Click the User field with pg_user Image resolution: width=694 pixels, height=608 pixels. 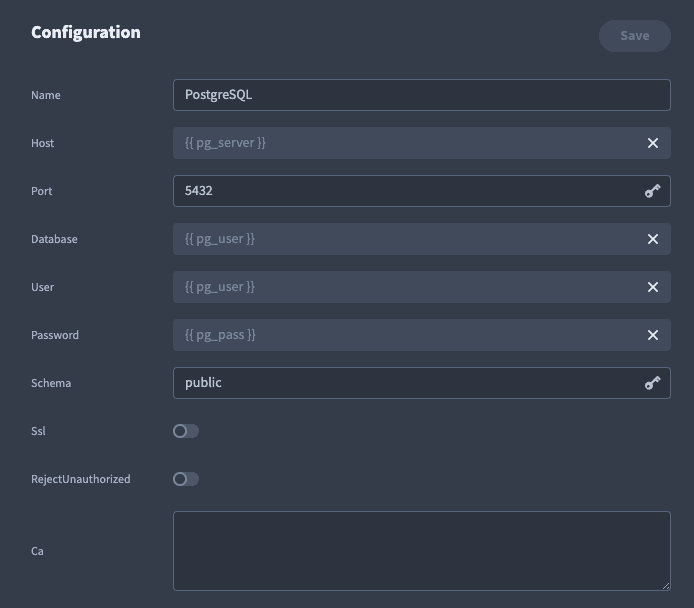tap(407, 287)
